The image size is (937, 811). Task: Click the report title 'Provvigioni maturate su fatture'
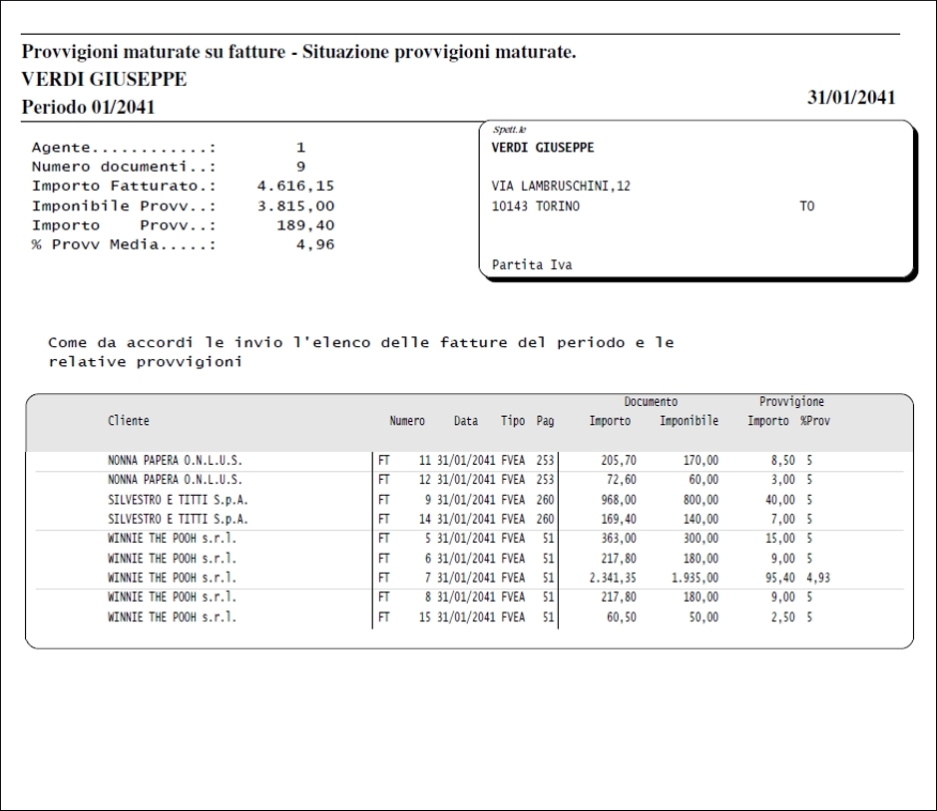[x=154, y=51]
